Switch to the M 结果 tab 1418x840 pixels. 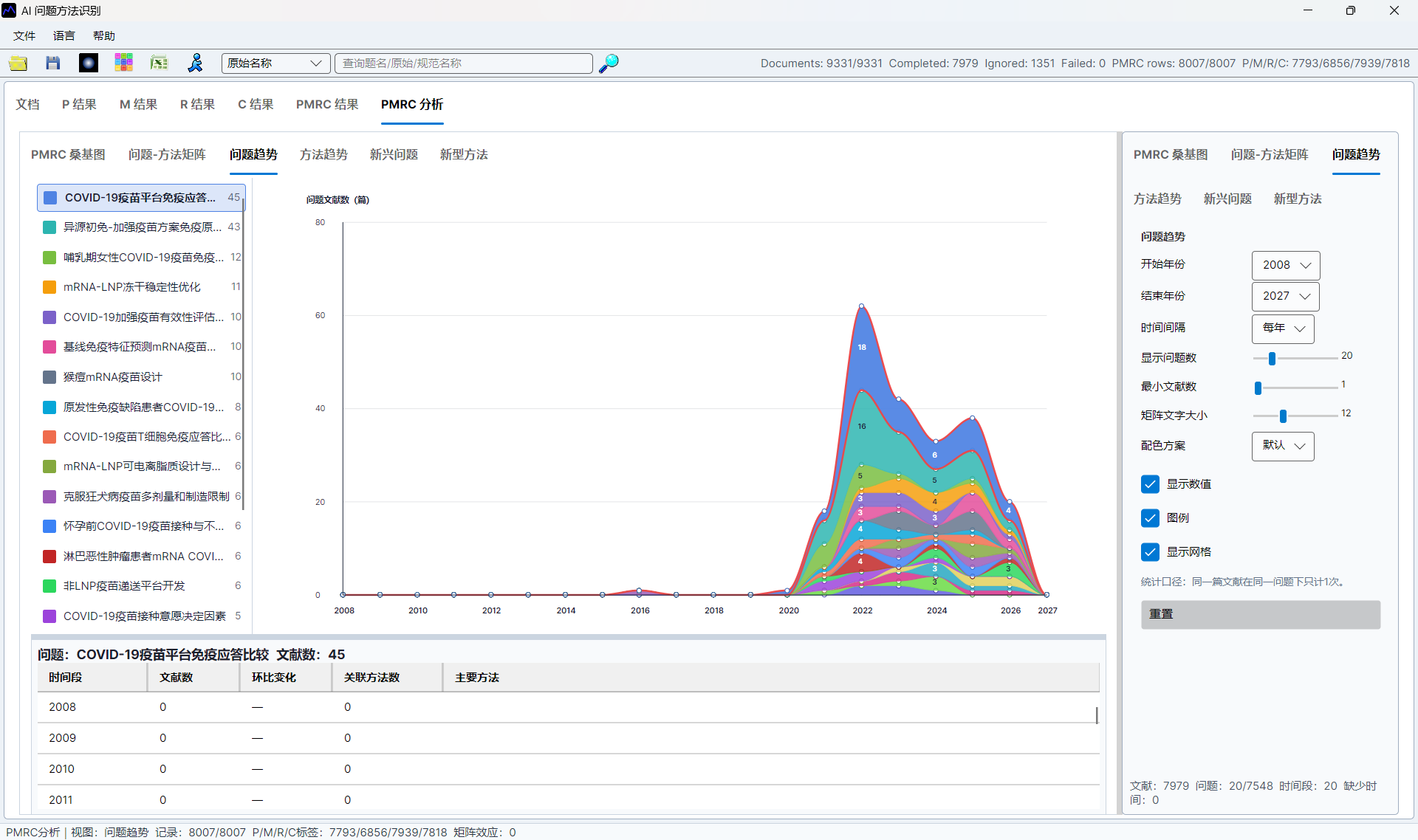(x=138, y=105)
